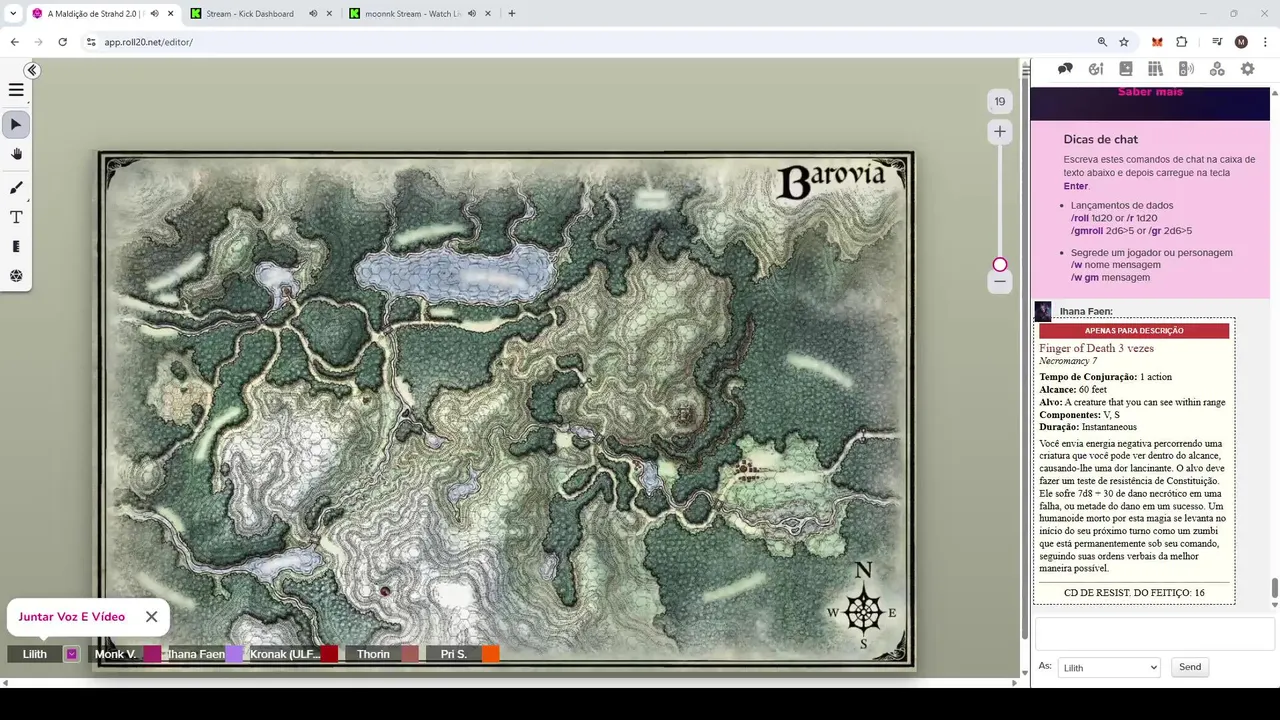Click the Dicas de chat heading

point(1101,139)
